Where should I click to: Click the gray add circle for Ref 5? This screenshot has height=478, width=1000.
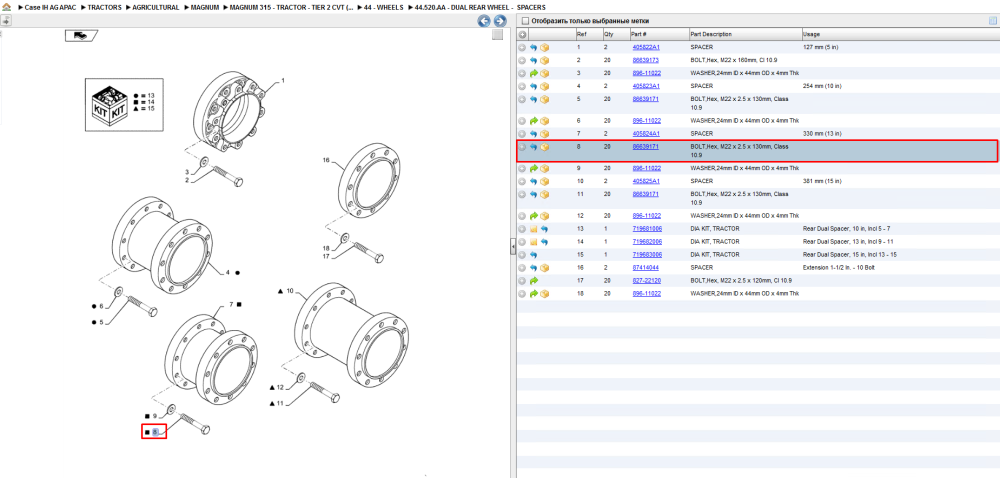click(x=522, y=99)
